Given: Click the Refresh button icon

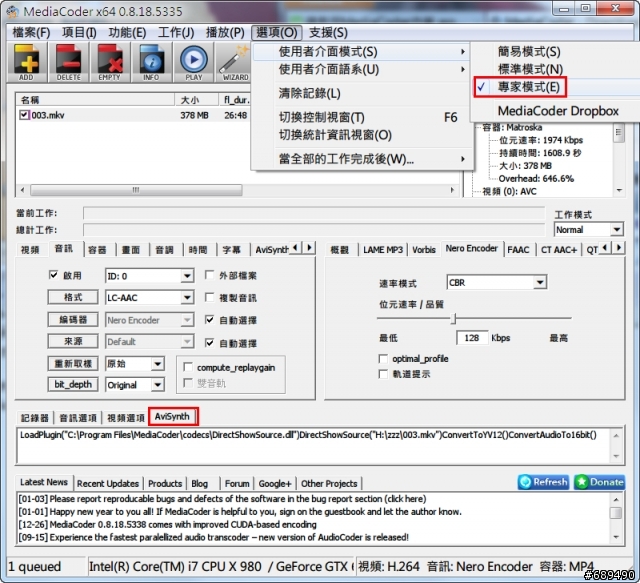Looking at the screenshot, I should (543, 482).
